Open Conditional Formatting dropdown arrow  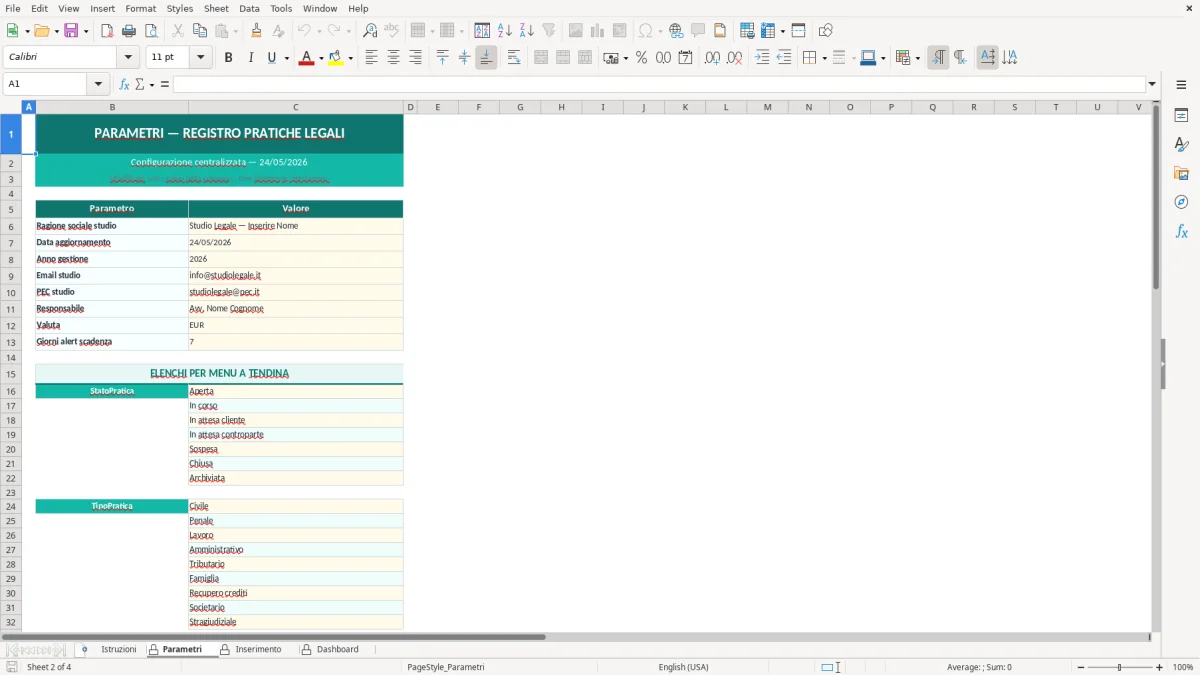[917, 58]
